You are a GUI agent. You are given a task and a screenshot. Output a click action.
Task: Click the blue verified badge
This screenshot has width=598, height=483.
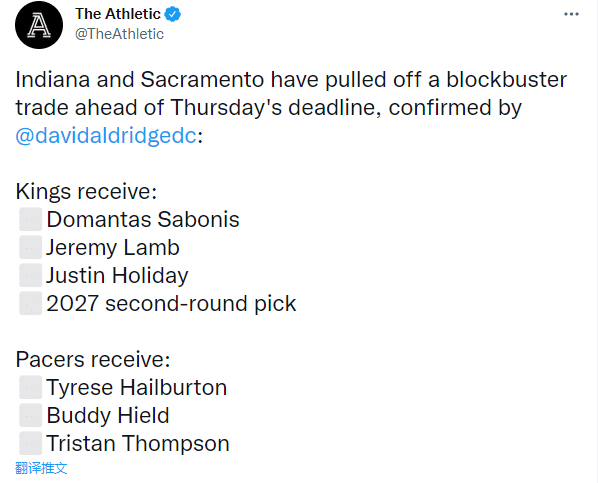click(x=172, y=14)
